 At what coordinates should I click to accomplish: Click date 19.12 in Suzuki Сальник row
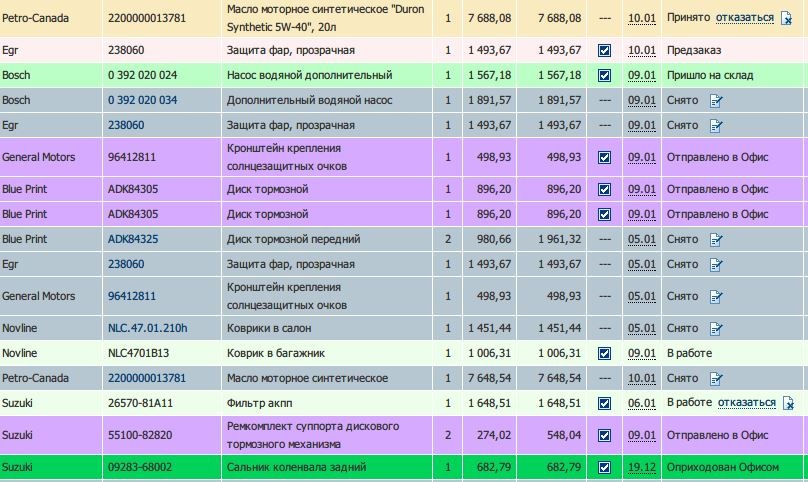(x=642, y=467)
